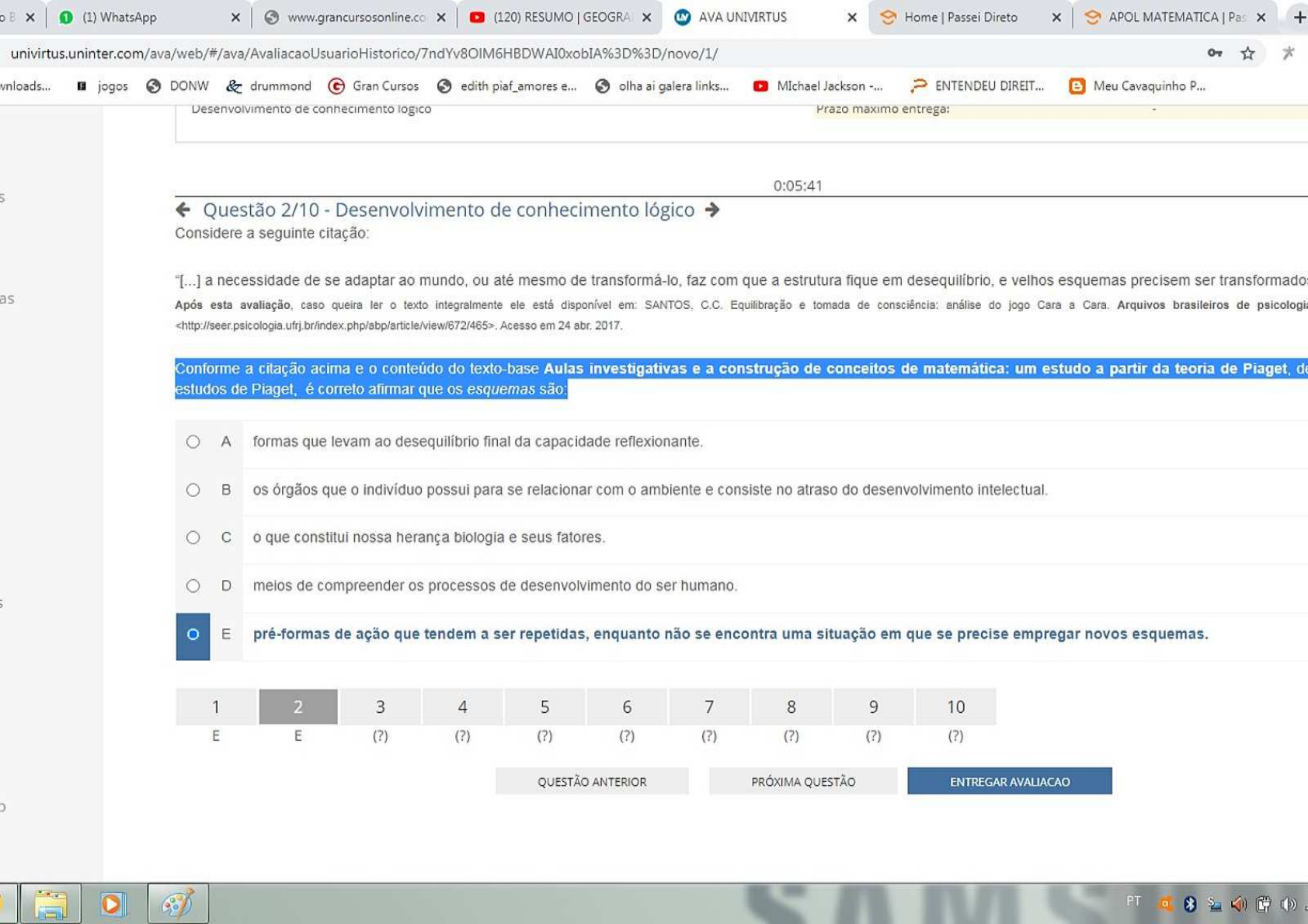This screenshot has width=1308, height=924.
Task: Close the Home Passei Direto tab
Action: (1056, 17)
